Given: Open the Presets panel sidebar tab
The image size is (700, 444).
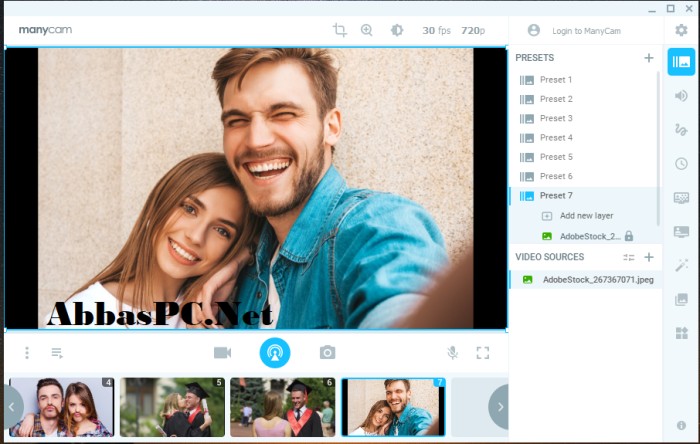Looking at the screenshot, I should [681, 62].
